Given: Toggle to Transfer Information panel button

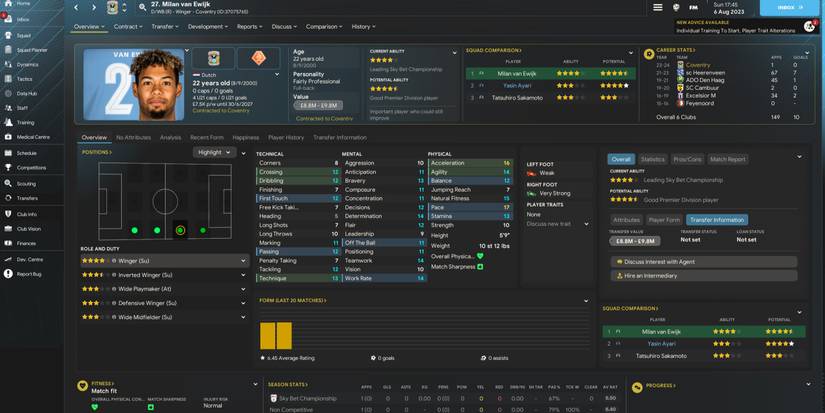Looking at the screenshot, I should 717,219.
